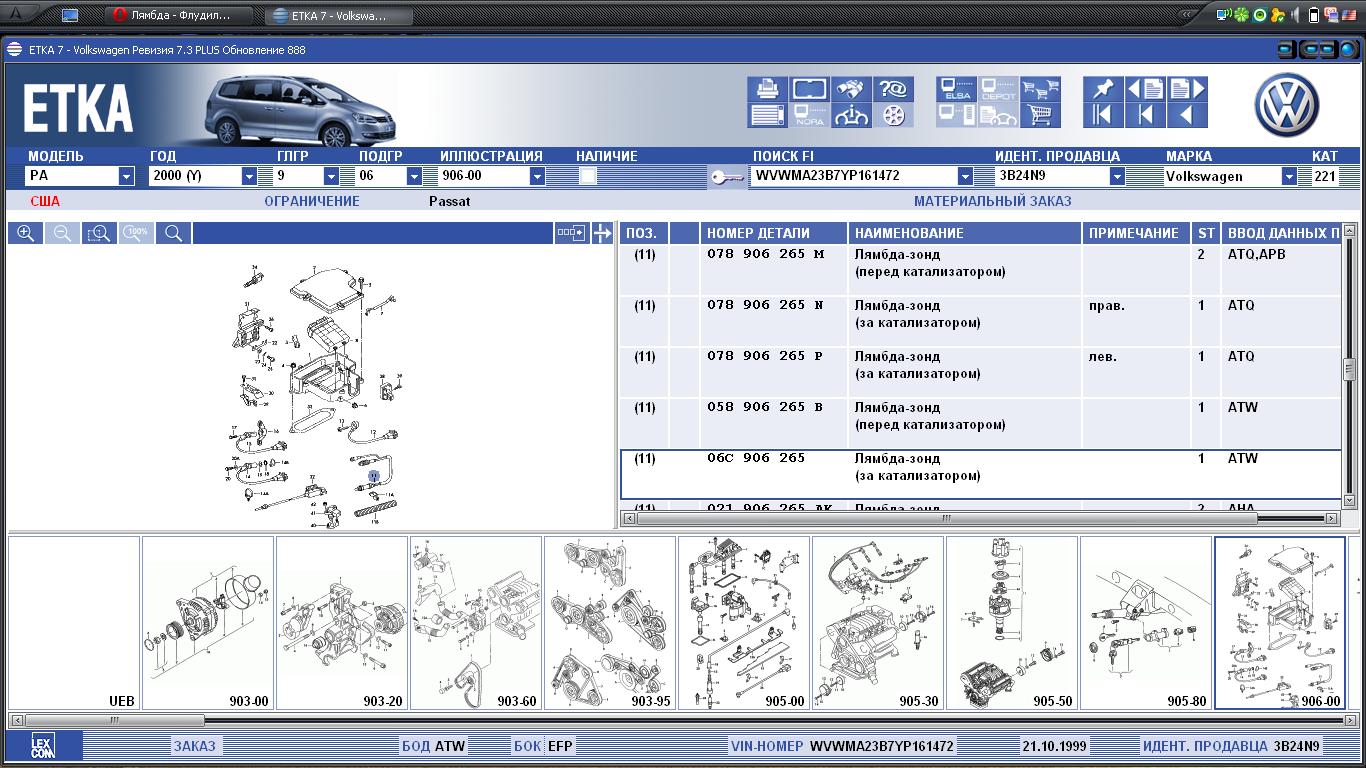The width and height of the screenshot is (1366, 768).
Task: Click the LEX COM logo in status bar
Action: pos(43,746)
